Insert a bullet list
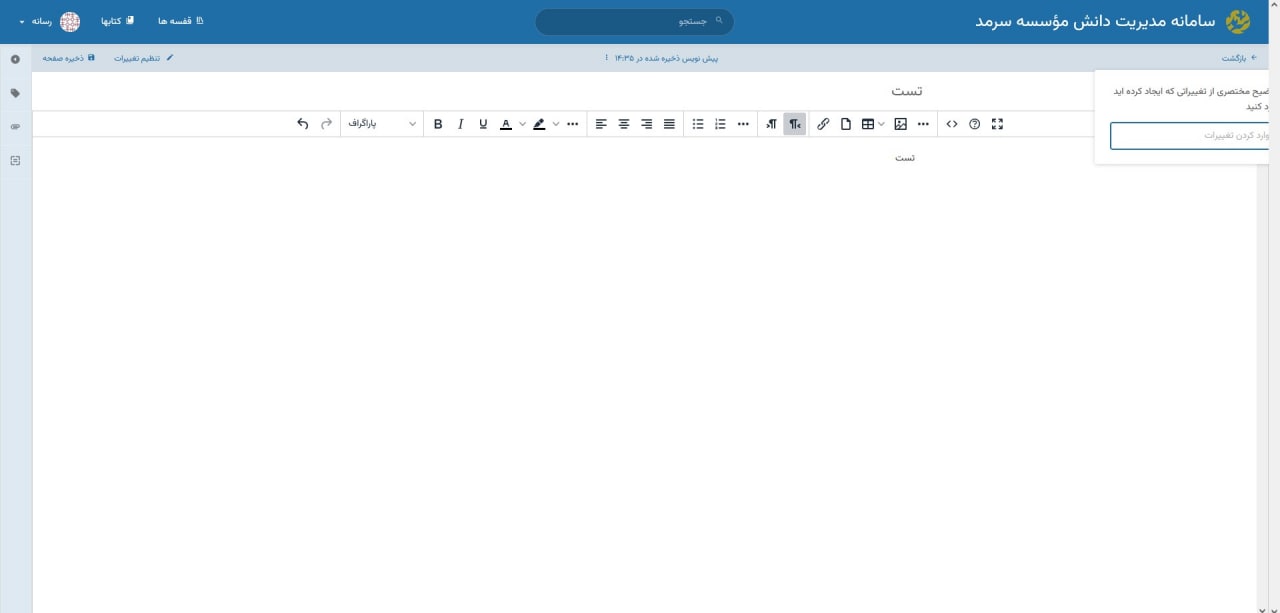Image resolution: width=1280 pixels, height=613 pixels. coord(698,124)
